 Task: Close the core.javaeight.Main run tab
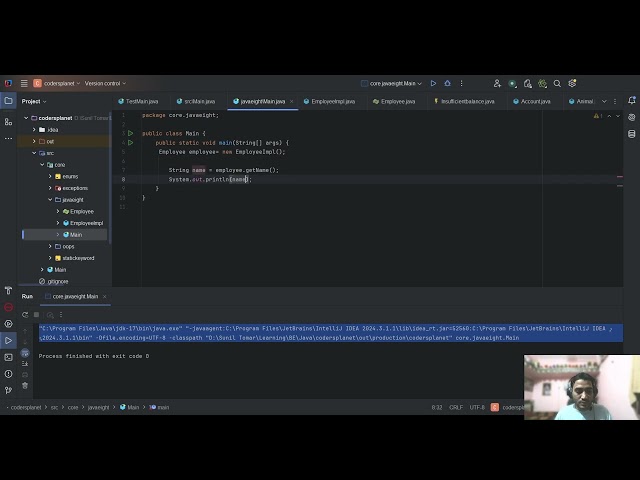(x=104, y=296)
